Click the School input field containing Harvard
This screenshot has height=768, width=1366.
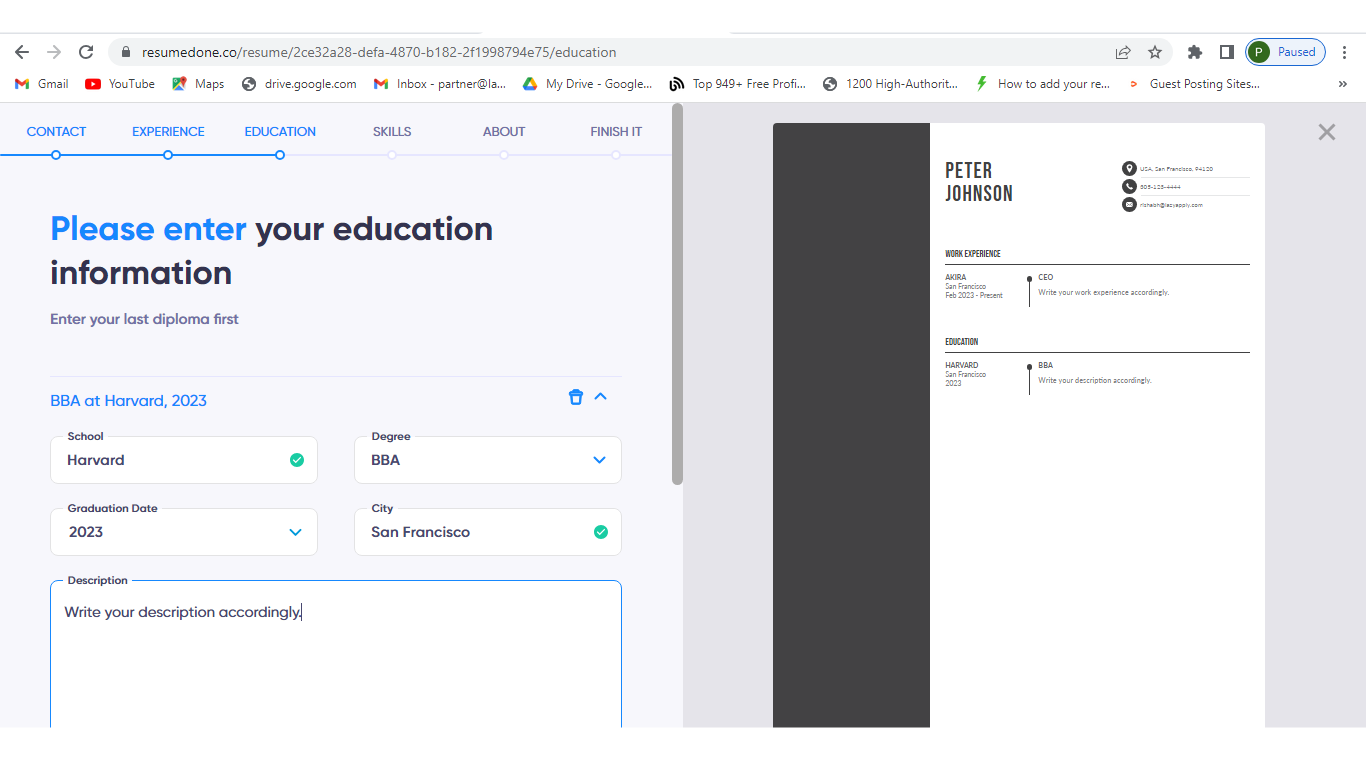170,460
